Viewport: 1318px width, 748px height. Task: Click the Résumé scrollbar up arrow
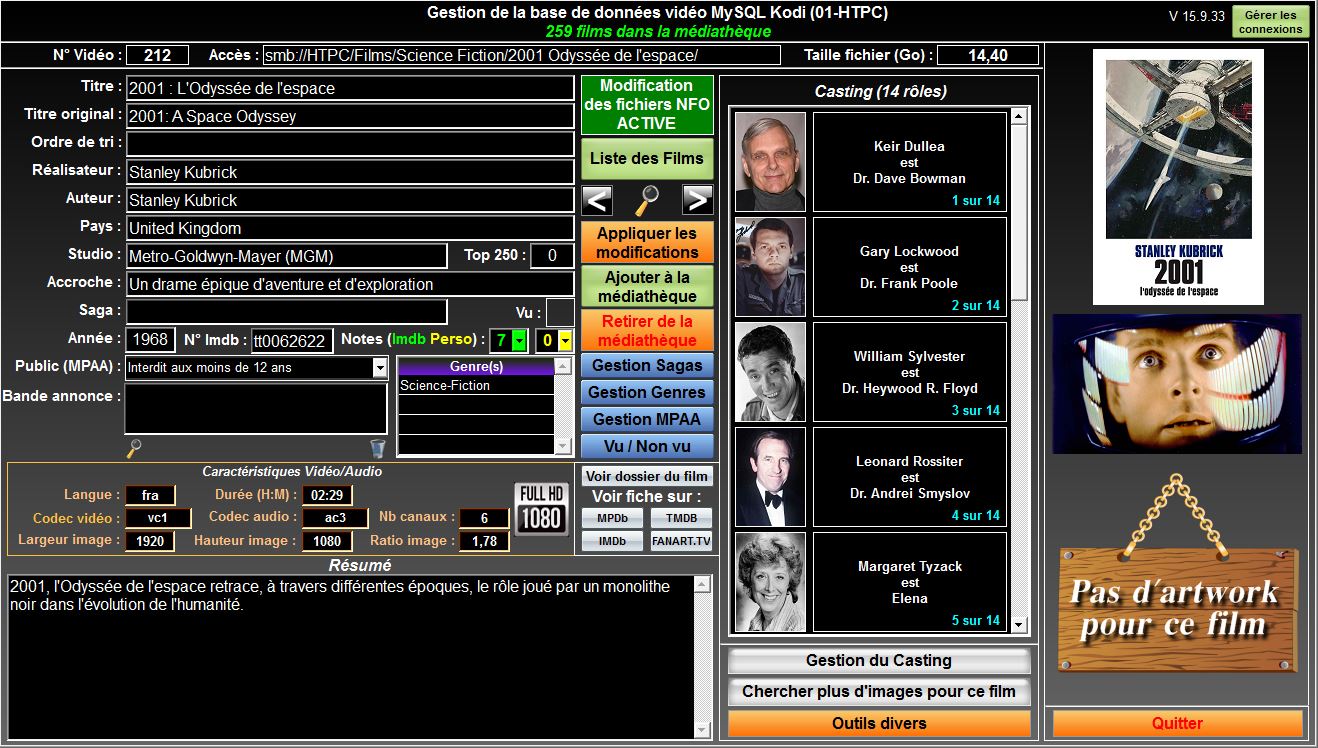pyautogui.click(x=703, y=584)
